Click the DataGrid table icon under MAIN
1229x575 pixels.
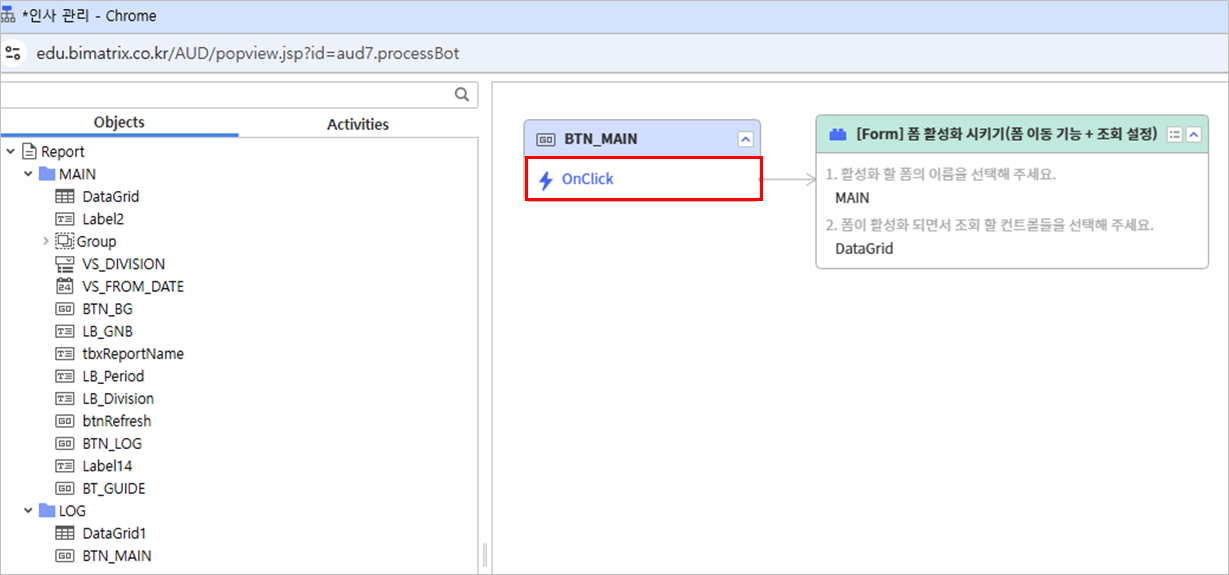pyautogui.click(x=65, y=197)
